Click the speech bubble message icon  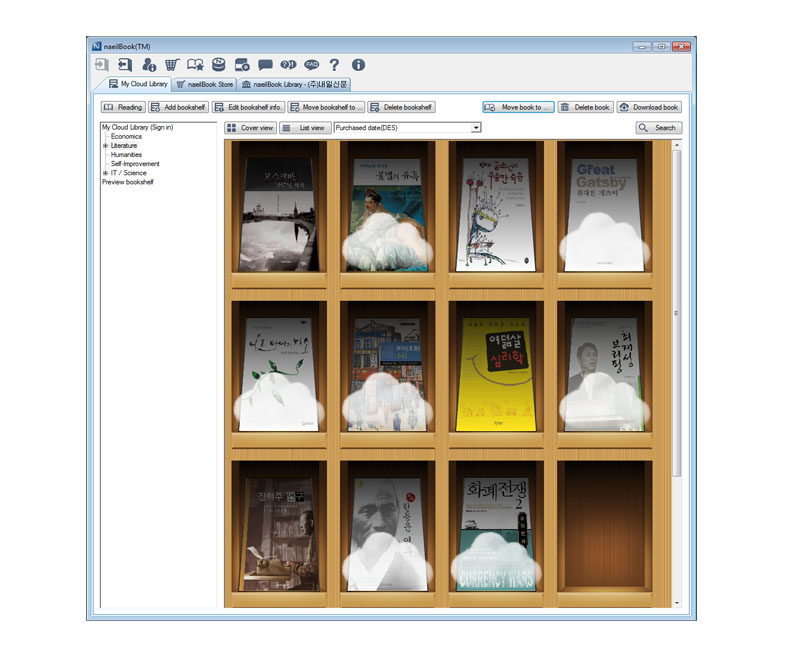[265, 65]
